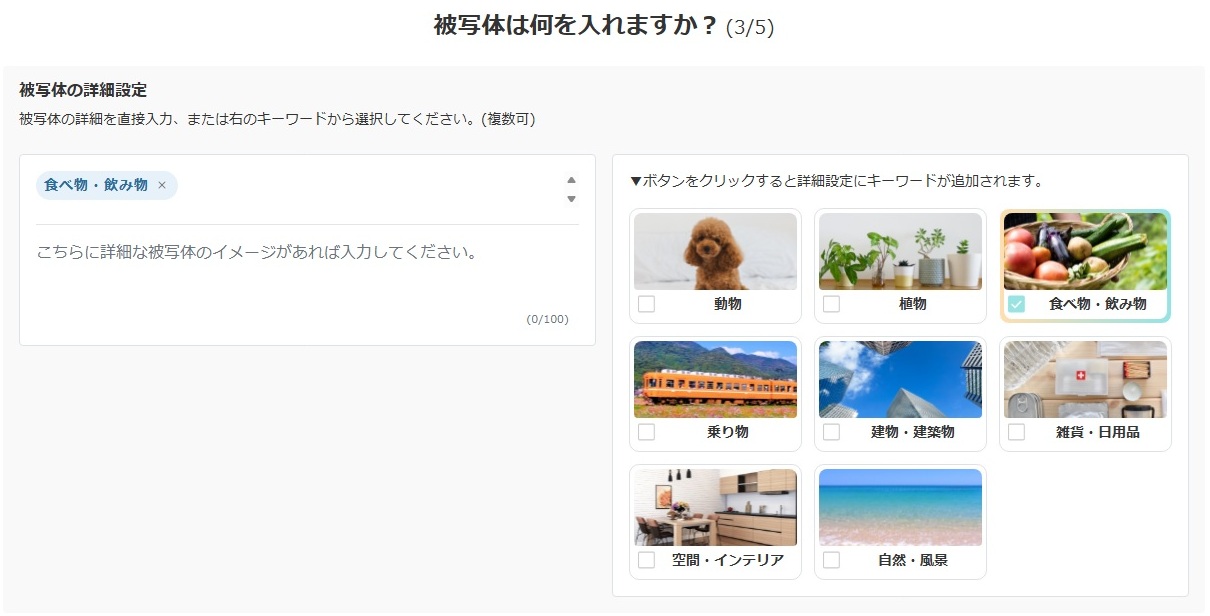Screen dimensions: 1210x616
Task: Check the 植物 checkbox
Action: coord(831,304)
